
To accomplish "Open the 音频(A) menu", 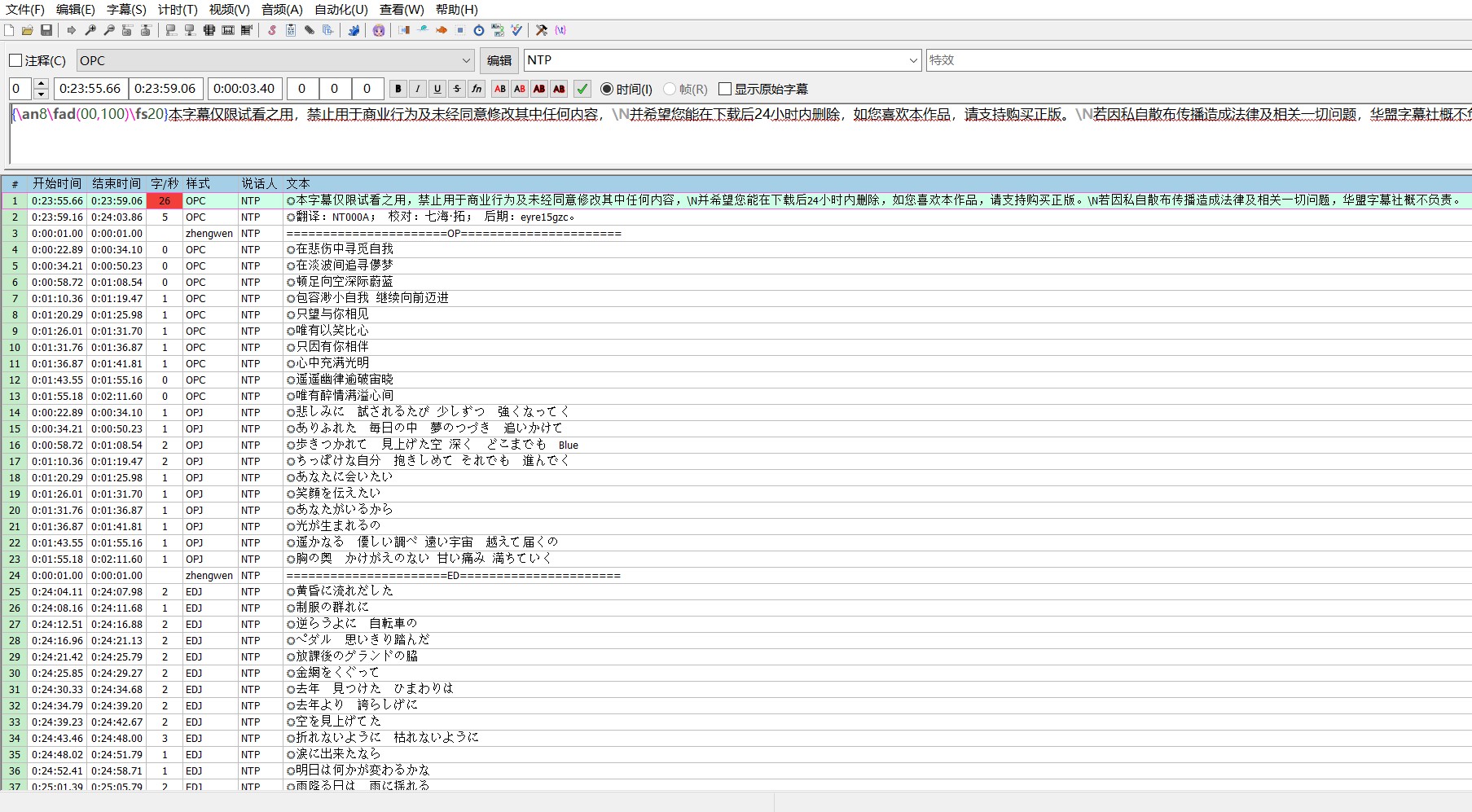I will [x=282, y=10].
